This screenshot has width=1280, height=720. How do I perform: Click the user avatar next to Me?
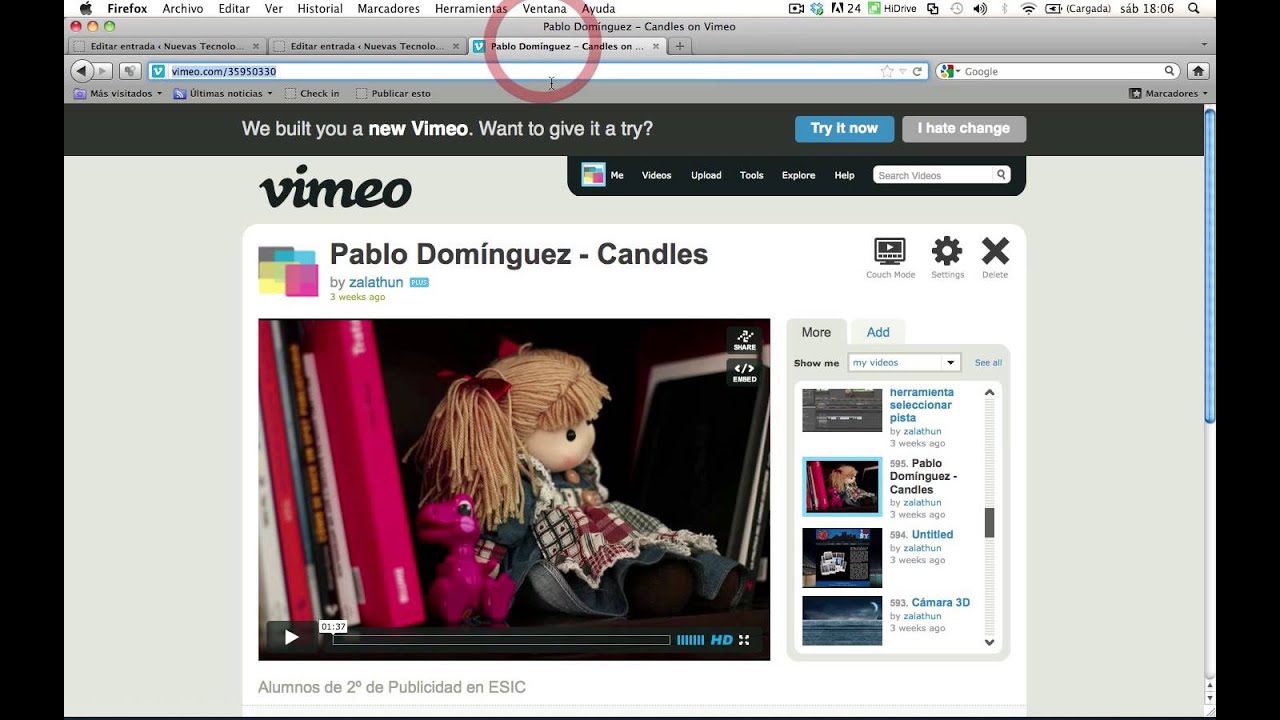[x=593, y=175]
